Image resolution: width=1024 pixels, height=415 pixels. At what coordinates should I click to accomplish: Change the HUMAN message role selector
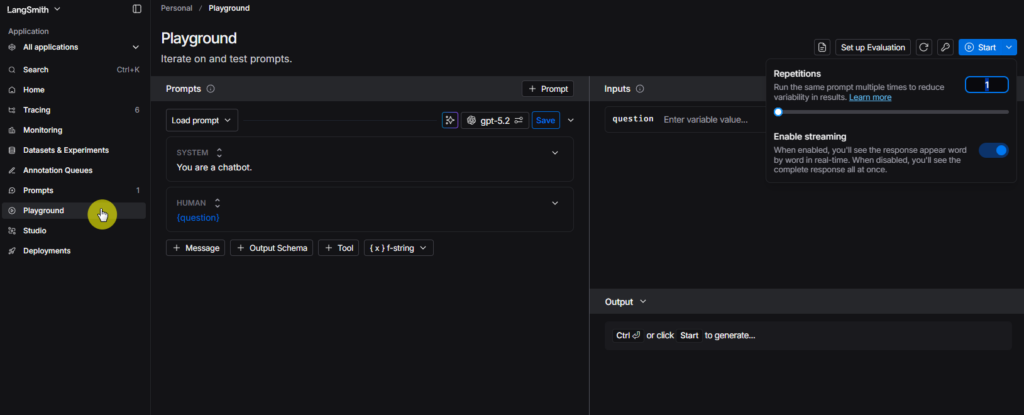tap(217, 203)
